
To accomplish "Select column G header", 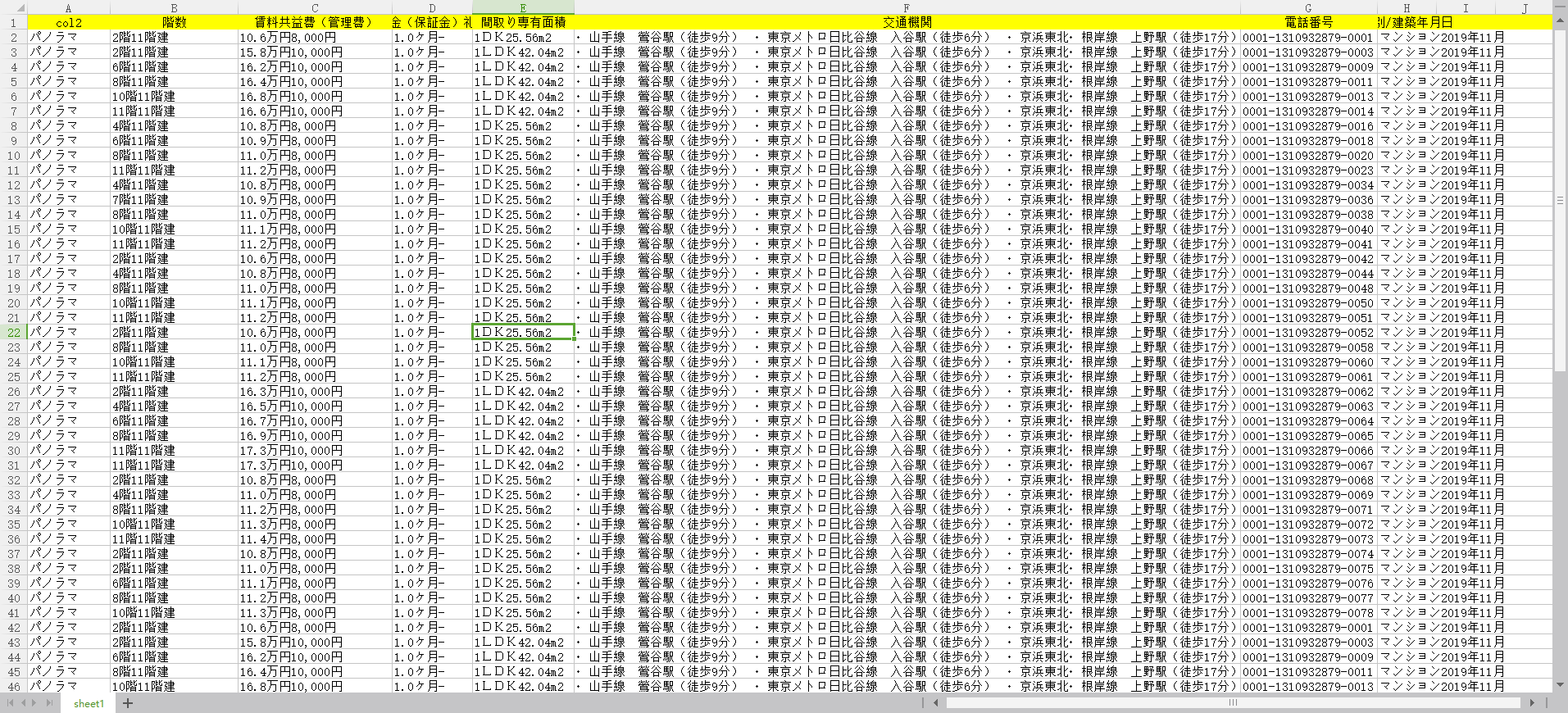I will (x=1308, y=8).
